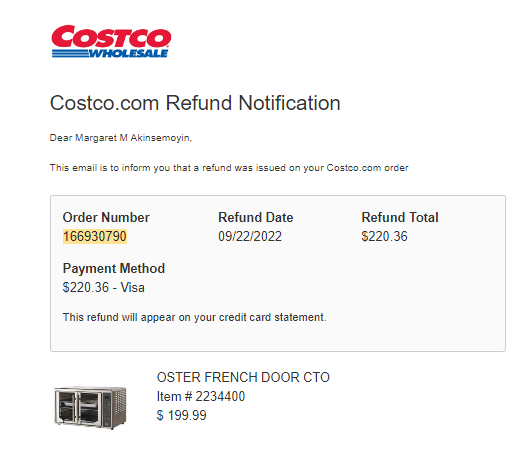
Task: Select the highlighted order number 166930790
Action: click(x=95, y=236)
